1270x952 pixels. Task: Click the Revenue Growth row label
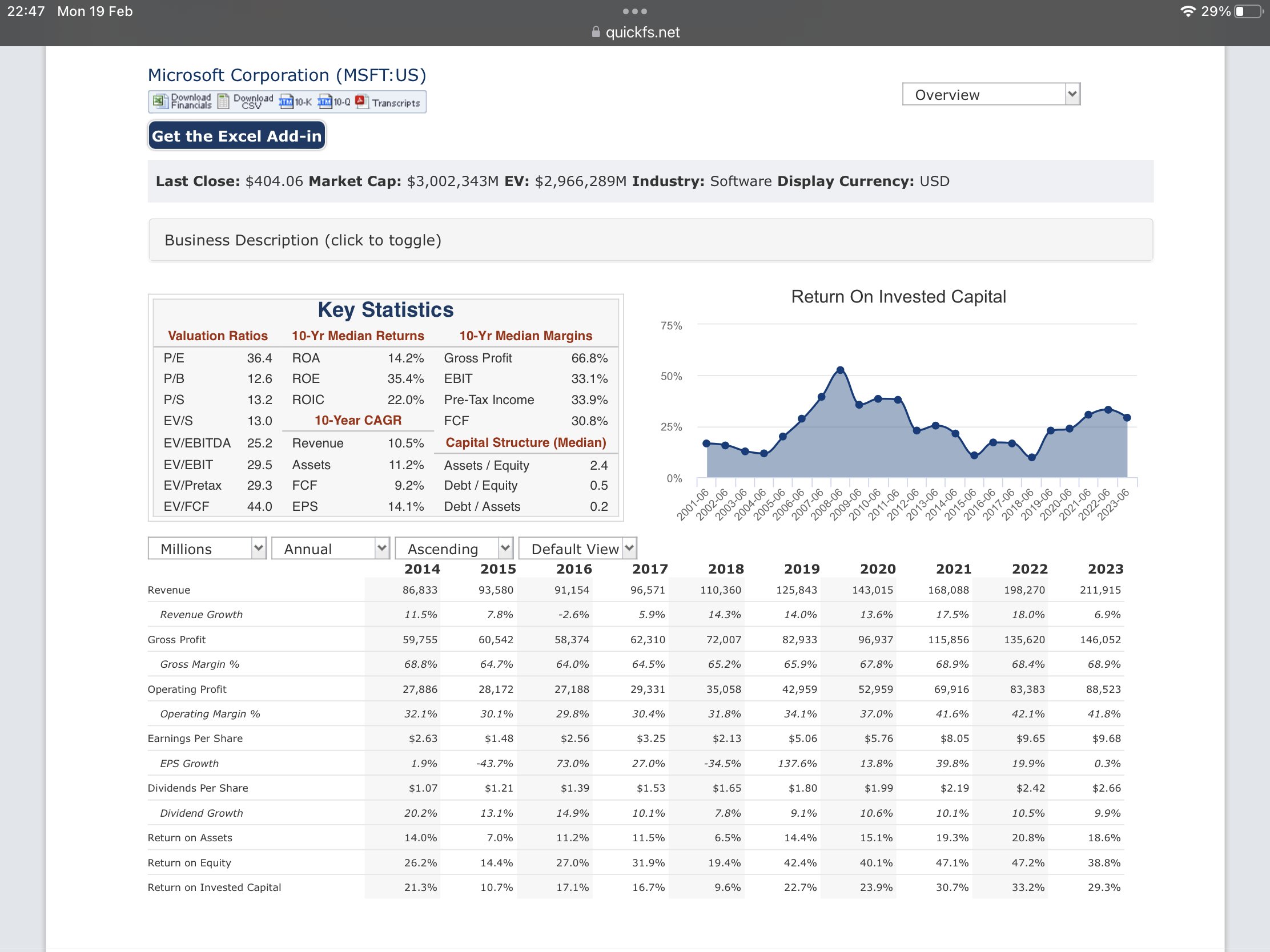[x=201, y=615]
